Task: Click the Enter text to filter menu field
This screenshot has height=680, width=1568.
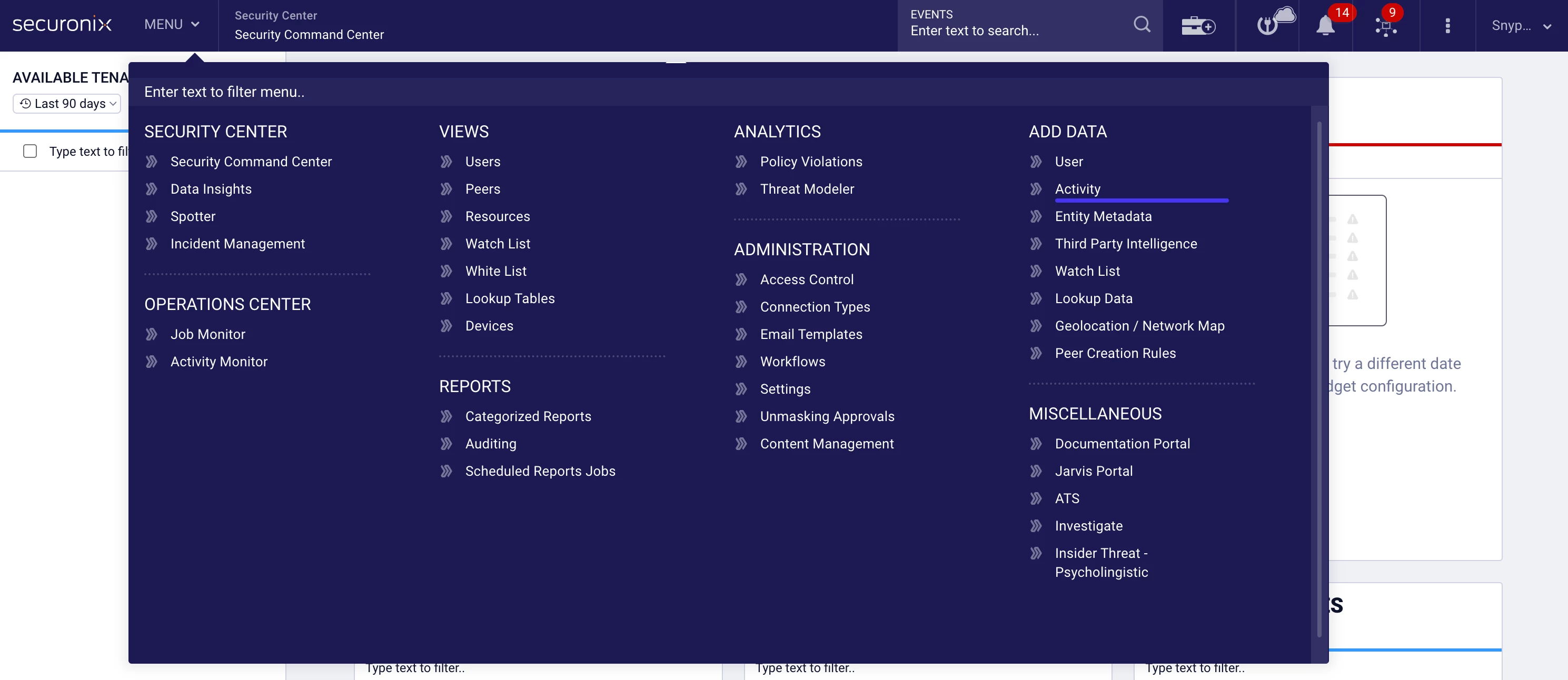Action: point(728,92)
